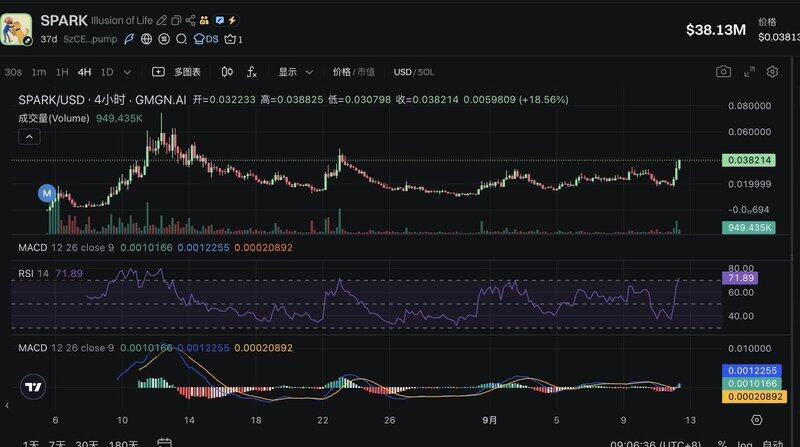Toggle 自动 auto scale
Image resolution: width=800 pixels, height=447 pixels.
coord(772,443)
